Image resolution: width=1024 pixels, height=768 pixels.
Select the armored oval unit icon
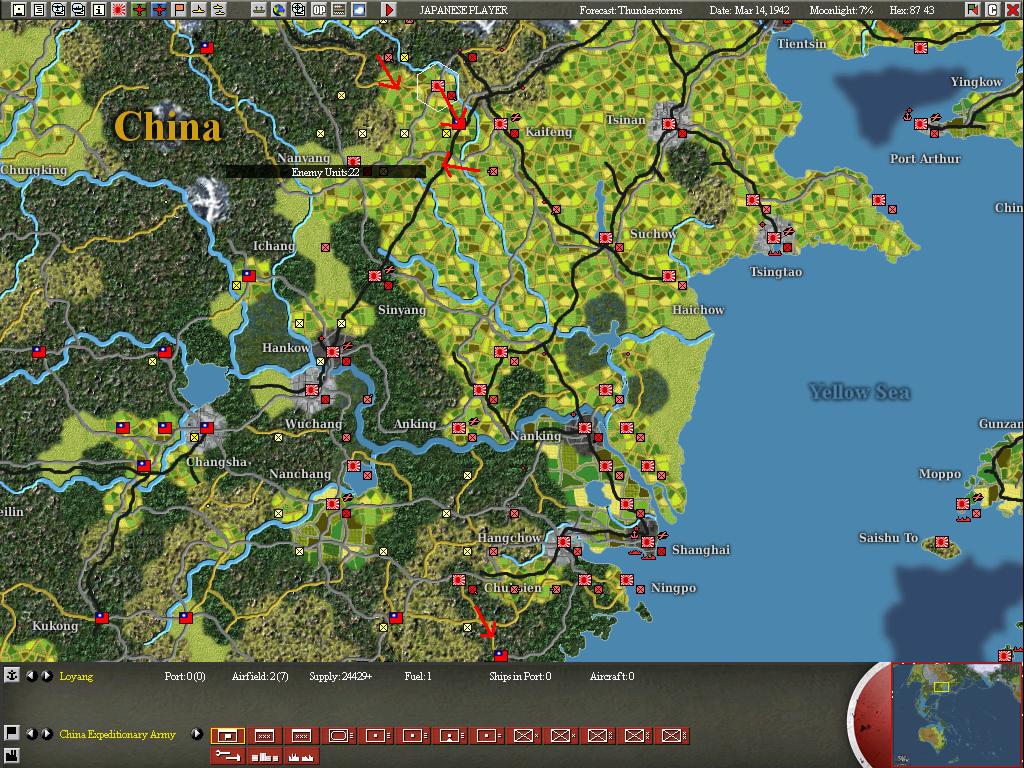pos(338,736)
